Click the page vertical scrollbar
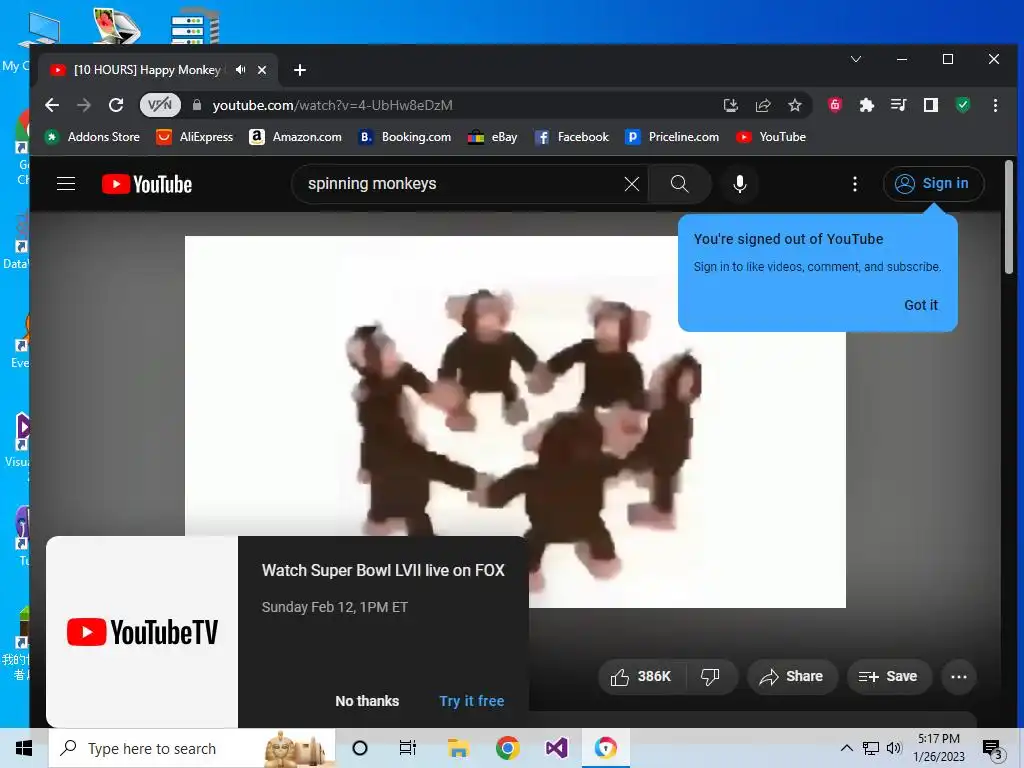Viewport: 1024px width, 768px height. (x=1009, y=217)
